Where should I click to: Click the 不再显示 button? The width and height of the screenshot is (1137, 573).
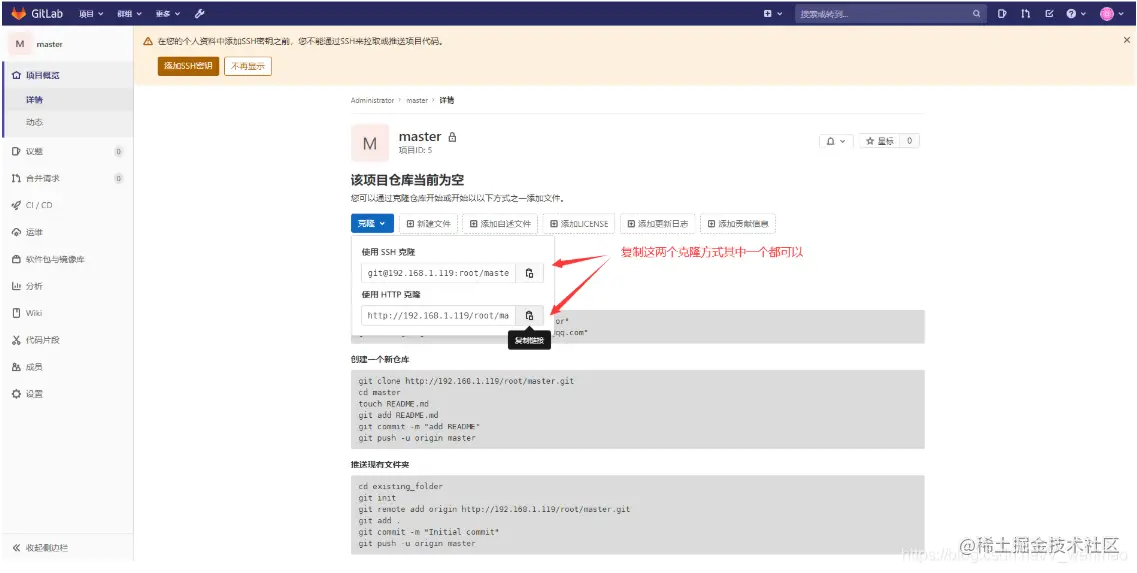(248, 66)
